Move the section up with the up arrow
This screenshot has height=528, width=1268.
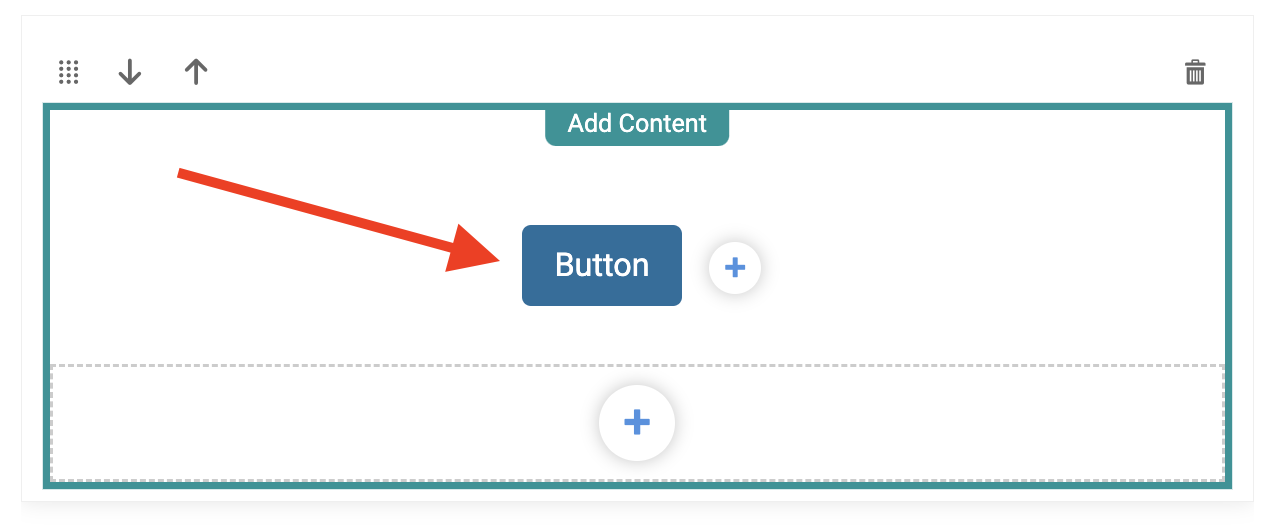(x=196, y=72)
